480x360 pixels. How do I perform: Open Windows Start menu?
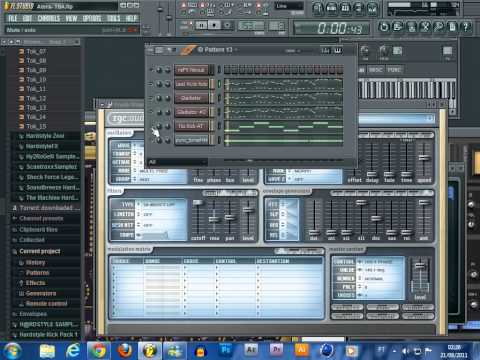tap(11, 351)
